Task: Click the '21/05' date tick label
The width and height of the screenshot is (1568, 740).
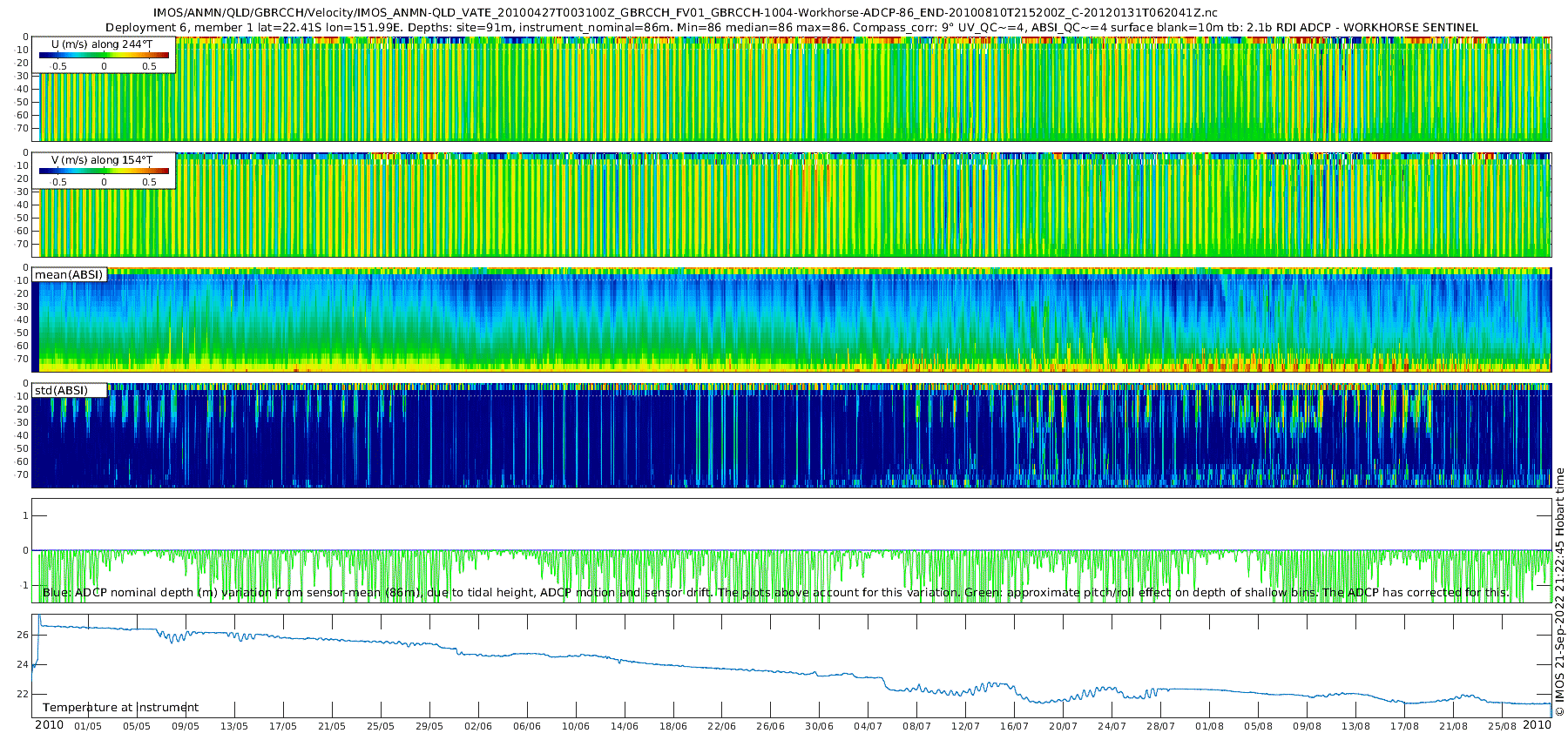Action: point(332,726)
